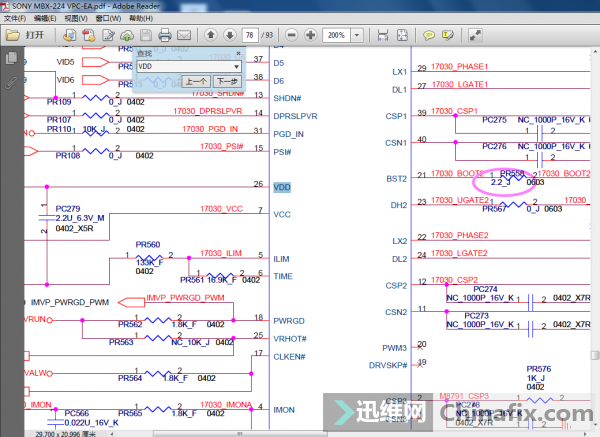
Task: Open the attachments paperclip panel icon
Action: coord(11,82)
